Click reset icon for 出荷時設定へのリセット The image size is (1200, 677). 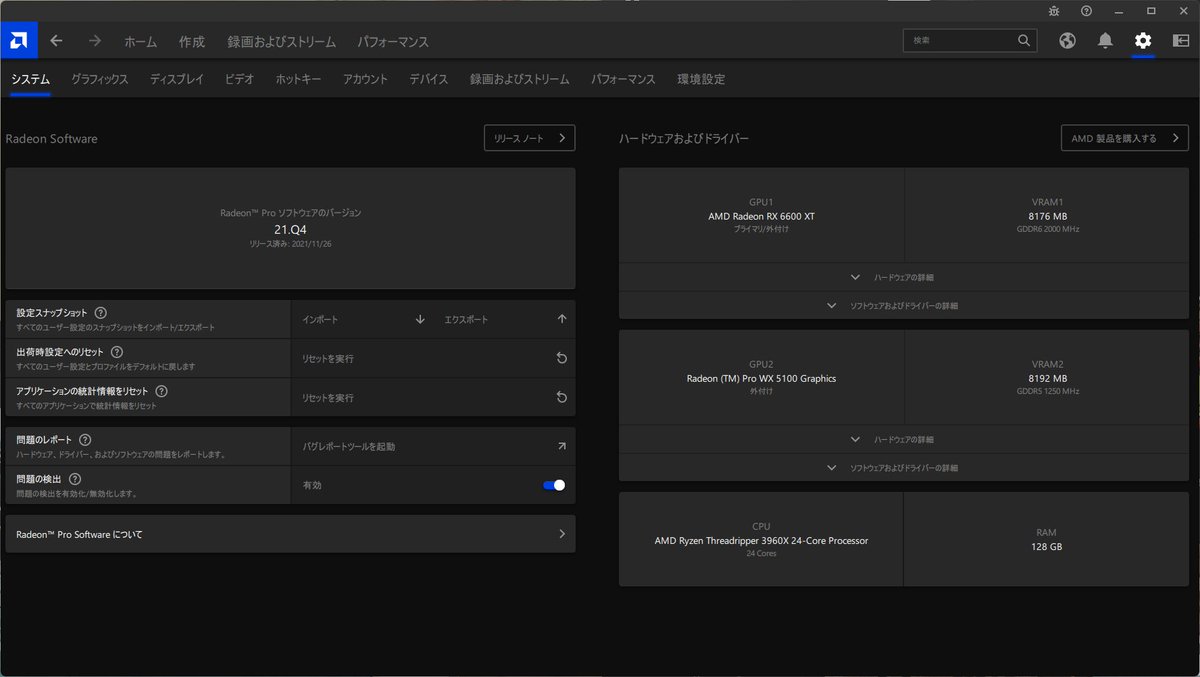[x=562, y=358]
